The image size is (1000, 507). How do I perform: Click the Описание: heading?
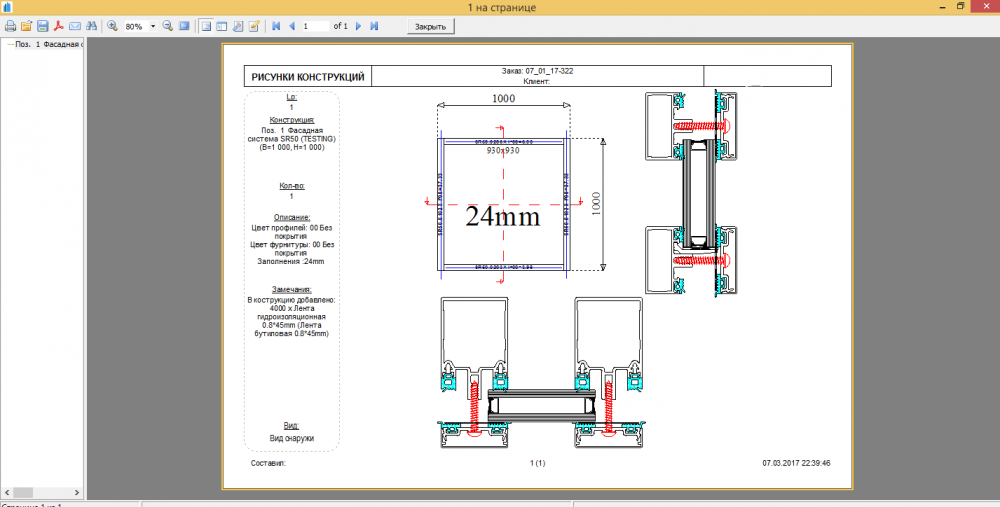pyautogui.click(x=291, y=217)
